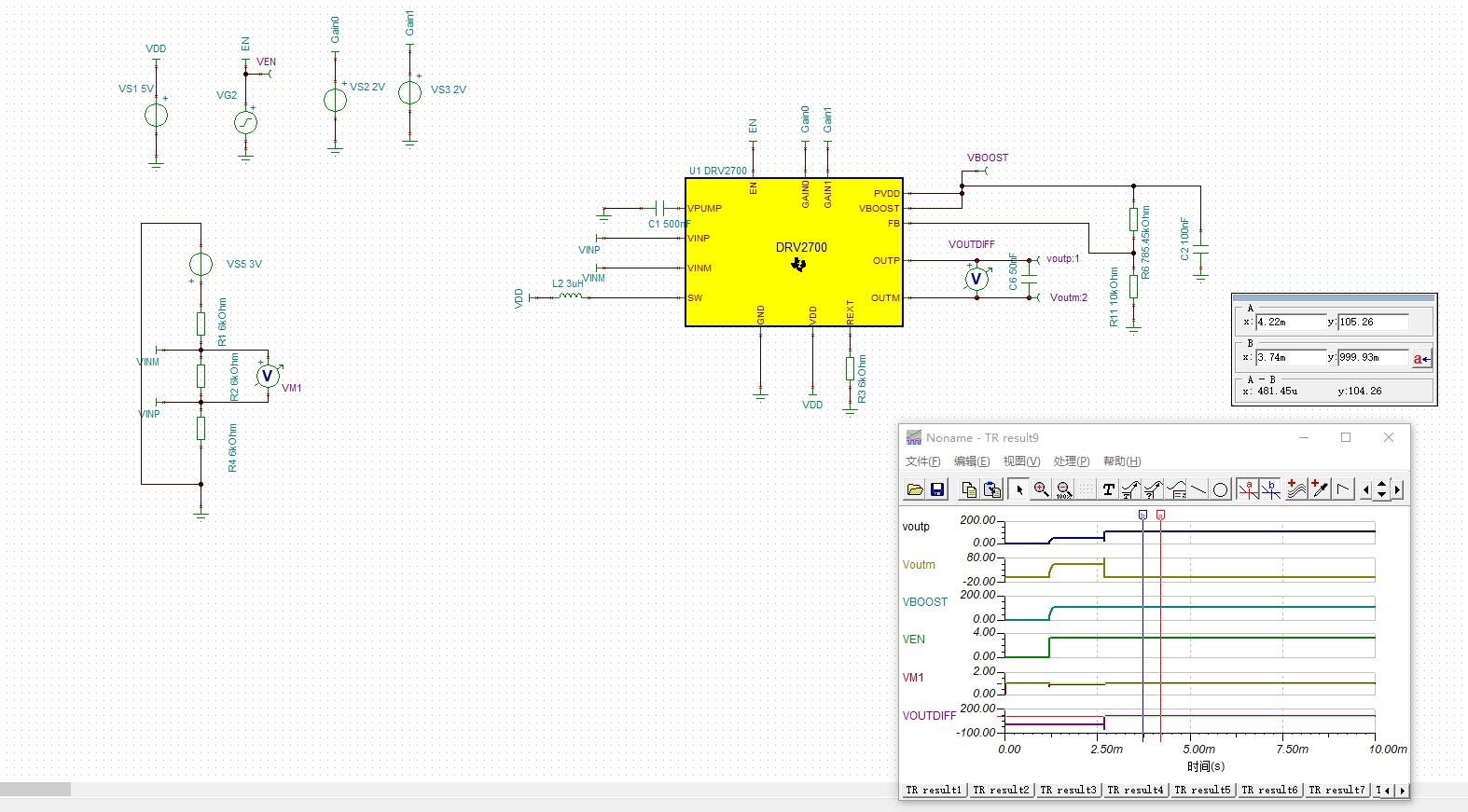Viewport: 1468px width, 812px height.
Task: Select the line drawing tool
Action: [1198, 489]
